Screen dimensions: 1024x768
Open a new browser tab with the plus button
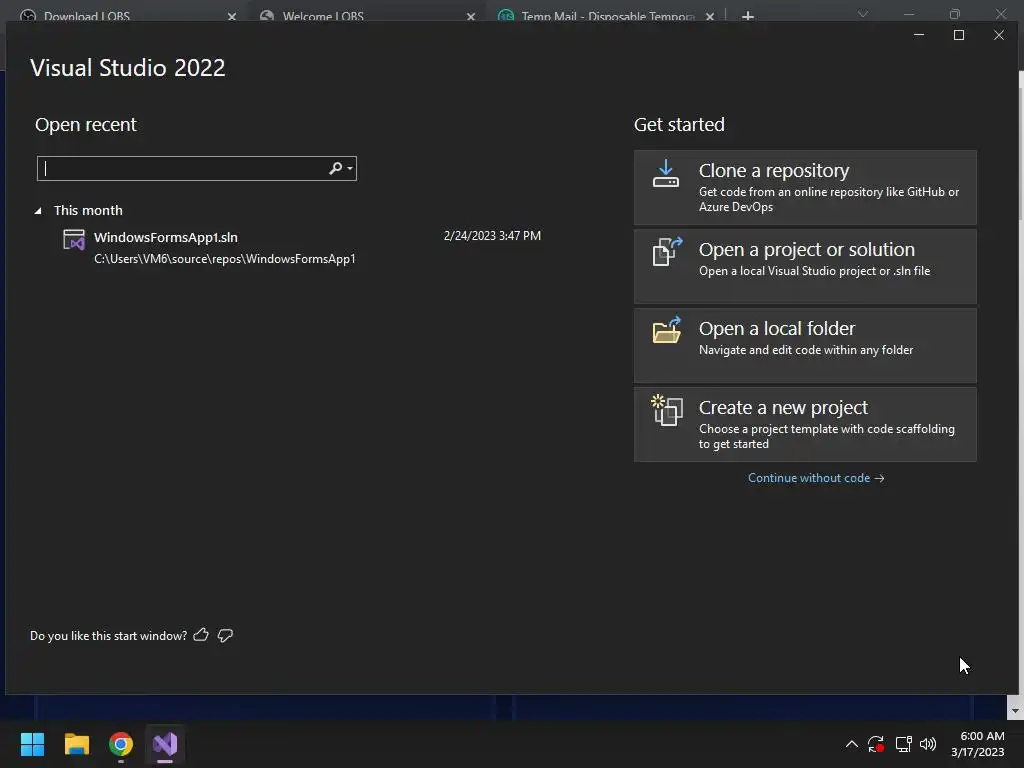click(x=748, y=16)
